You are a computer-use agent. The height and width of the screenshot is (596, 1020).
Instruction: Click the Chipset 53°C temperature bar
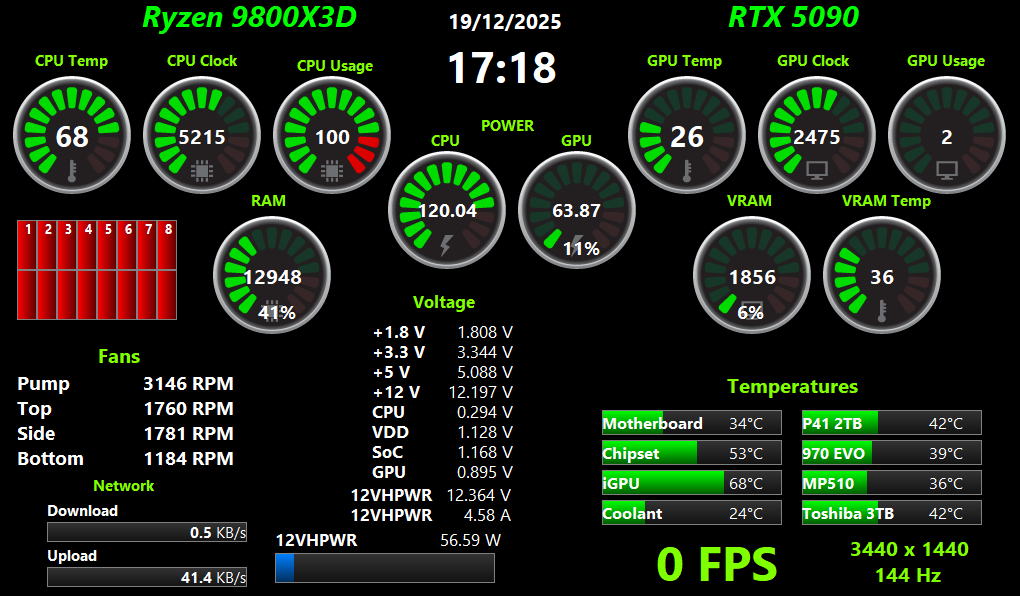tap(691, 453)
